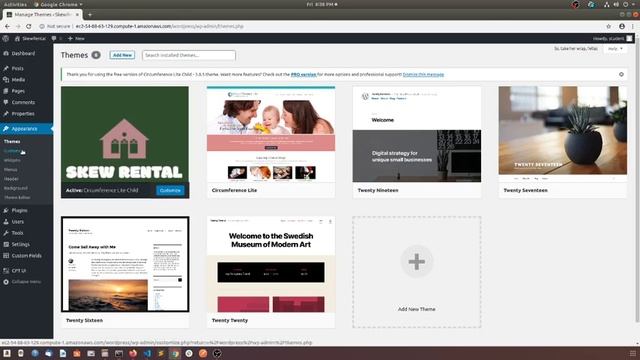Collapse the admin sidebar menu

pos(22,282)
